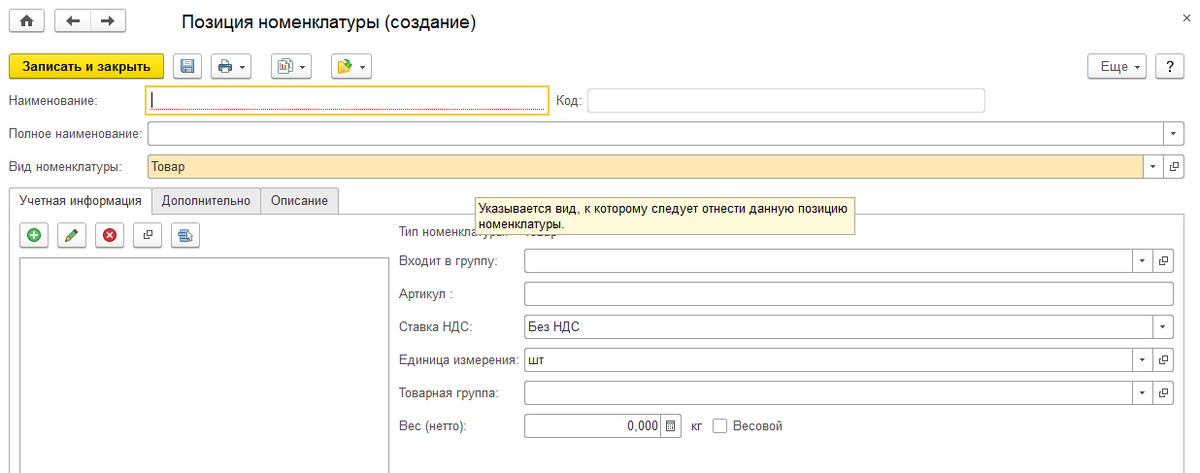Open the Единица измерения item form icon
Image resolution: width=1200 pixels, height=473 pixels.
point(1163,360)
